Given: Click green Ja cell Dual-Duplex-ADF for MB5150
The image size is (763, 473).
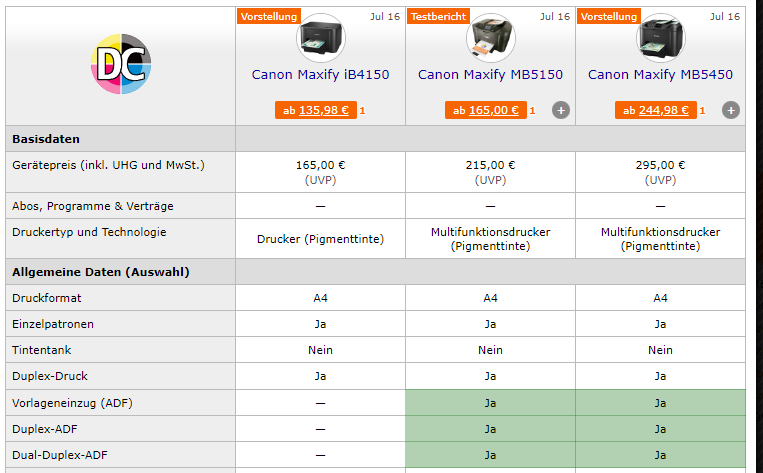Looking at the screenshot, I should click(490, 455).
